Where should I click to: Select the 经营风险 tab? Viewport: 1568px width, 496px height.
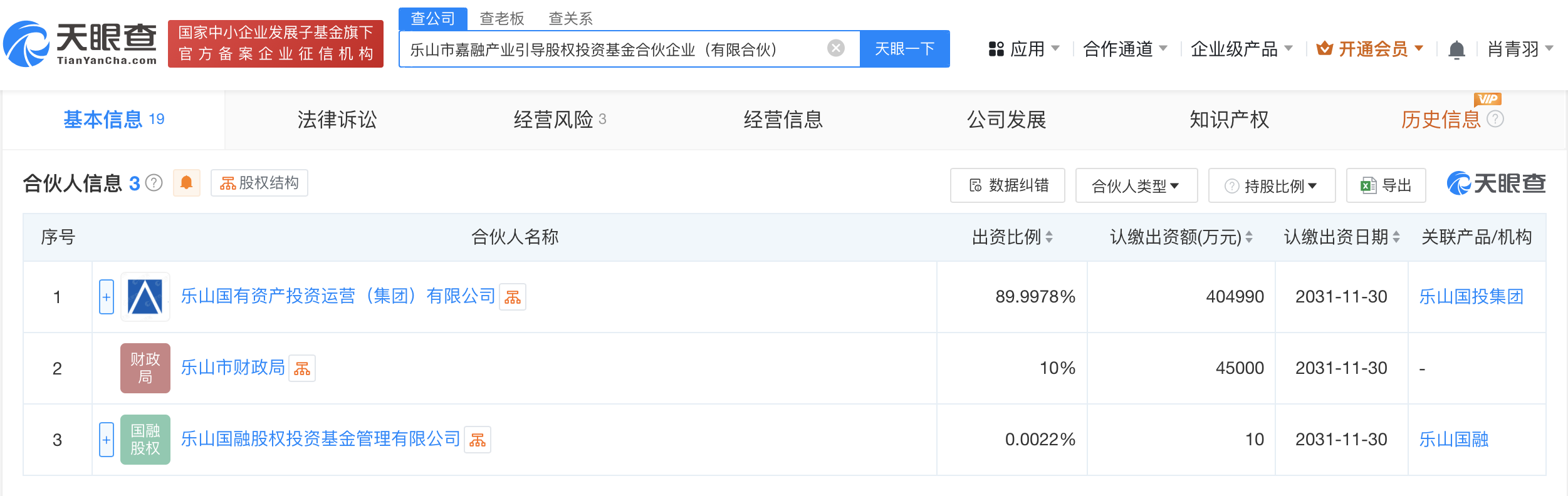pyautogui.click(x=560, y=119)
